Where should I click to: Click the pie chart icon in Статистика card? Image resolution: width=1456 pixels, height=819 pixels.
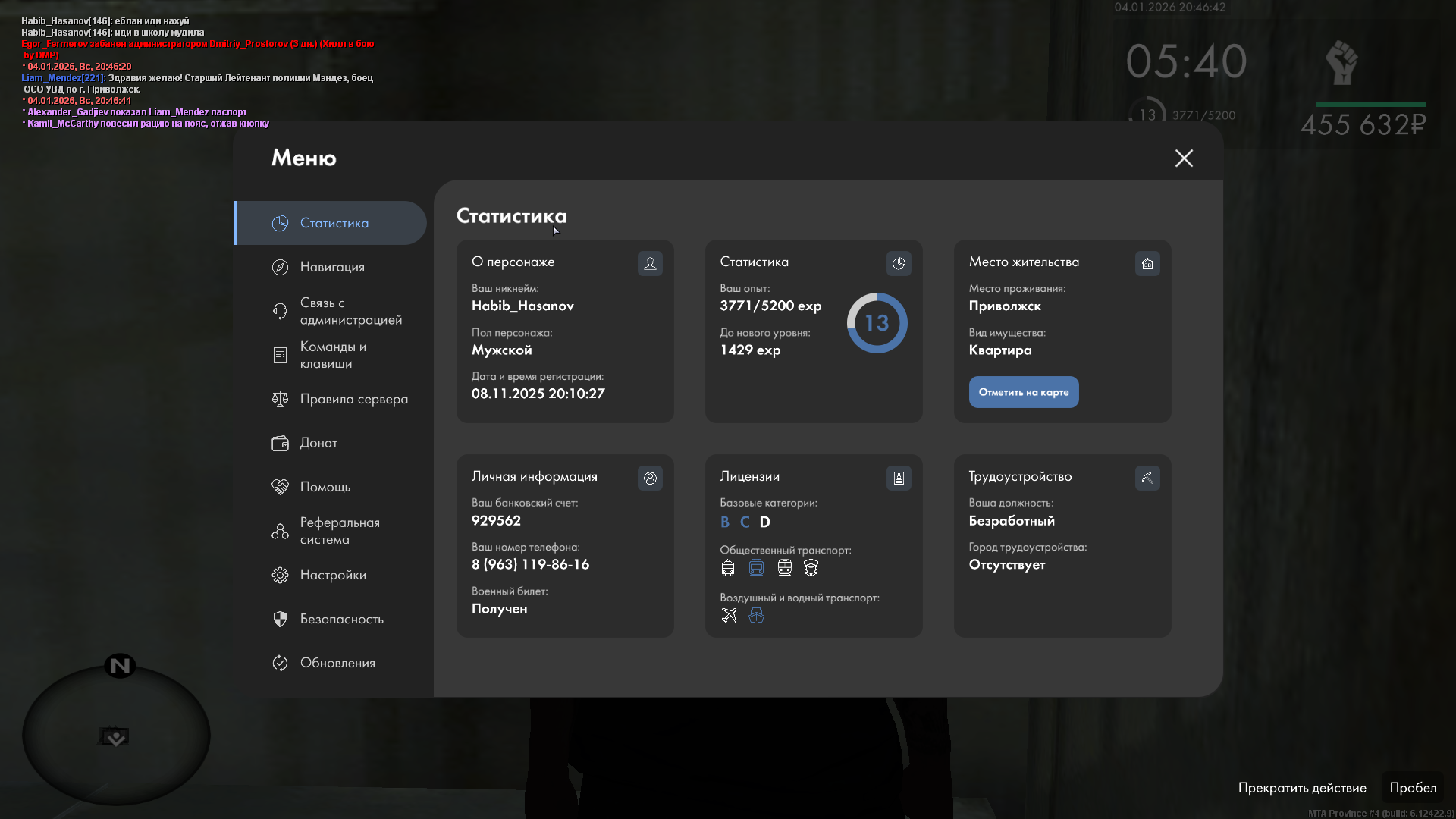pyautogui.click(x=899, y=263)
